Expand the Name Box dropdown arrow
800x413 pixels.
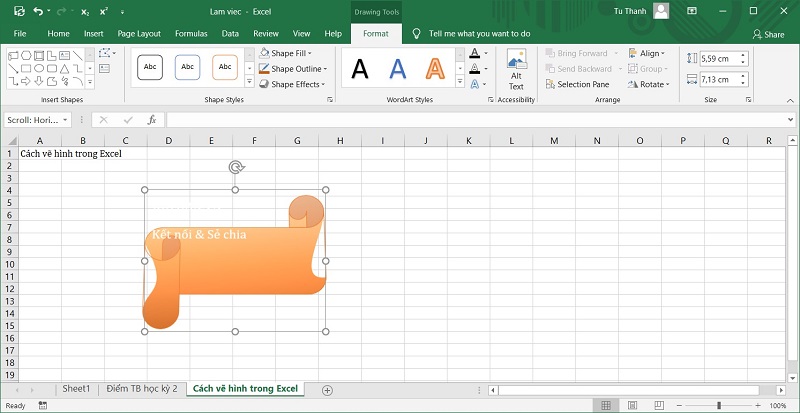click(x=65, y=120)
